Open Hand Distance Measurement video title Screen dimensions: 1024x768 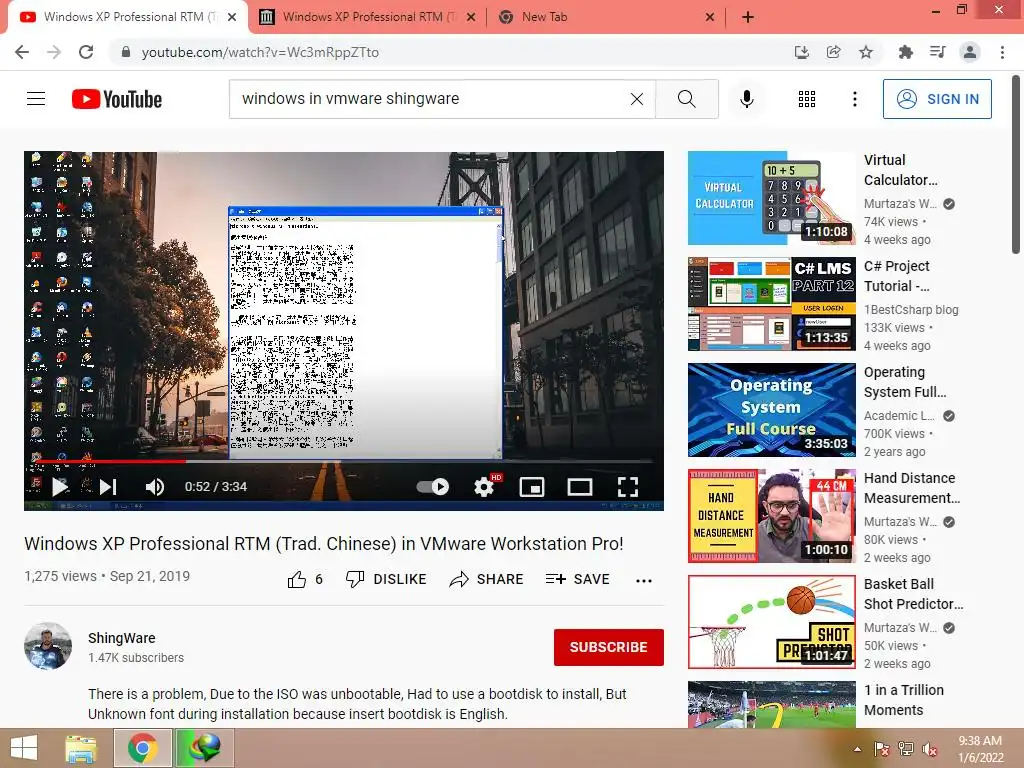click(x=912, y=488)
